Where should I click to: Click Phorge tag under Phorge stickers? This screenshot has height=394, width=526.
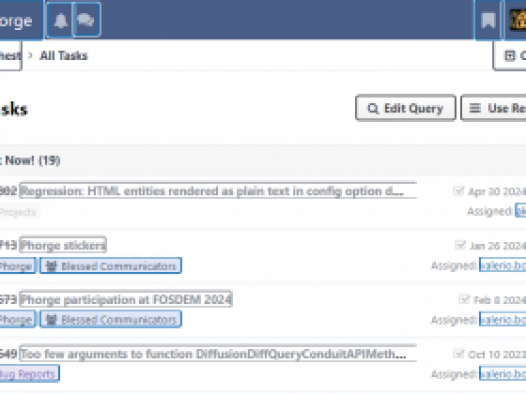(17, 266)
